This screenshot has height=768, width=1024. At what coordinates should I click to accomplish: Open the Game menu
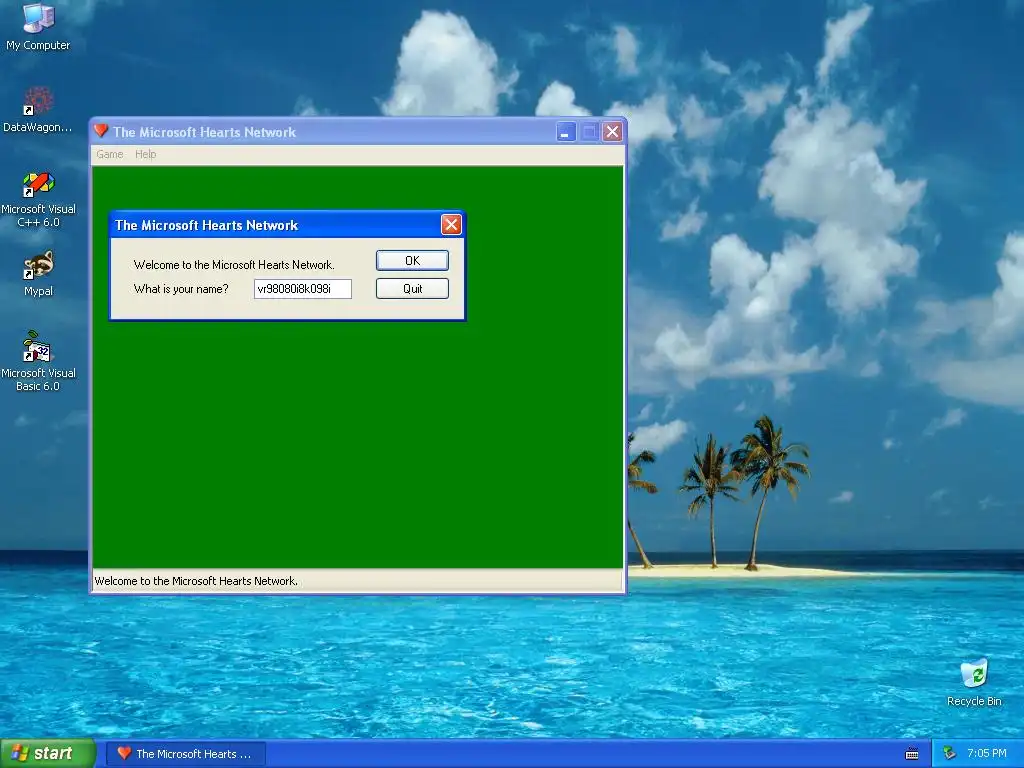110,154
